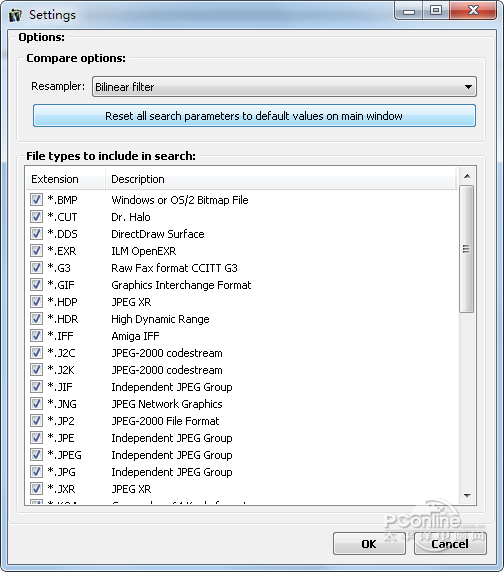504x572 pixels.
Task: Cancel the Settings dialog
Action: (450, 544)
